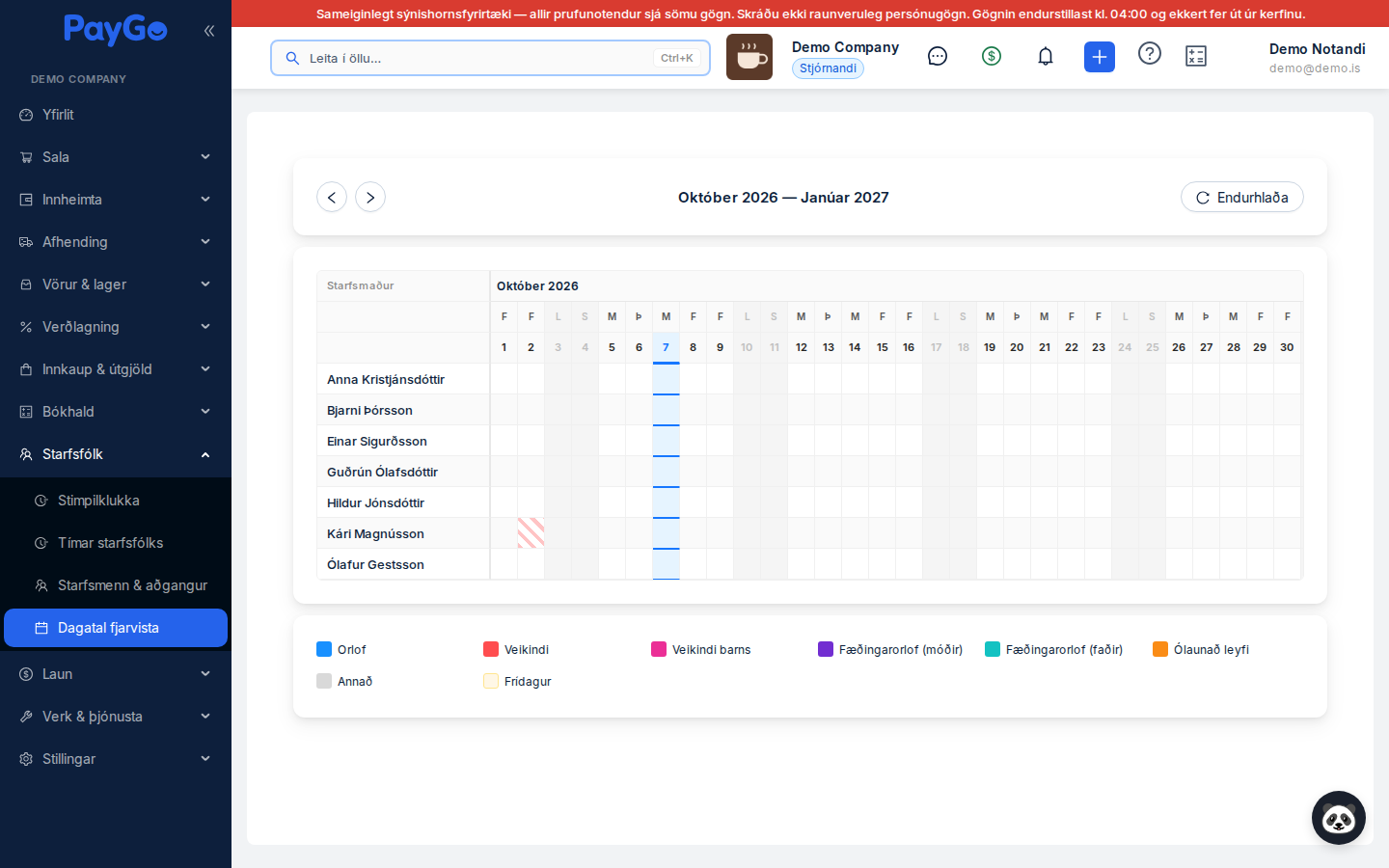Image resolution: width=1389 pixels, height=868 pixels.
Task: Collapse the sidebar with double chevron icon
Action: pyautogui.click(x=209, y=31)
